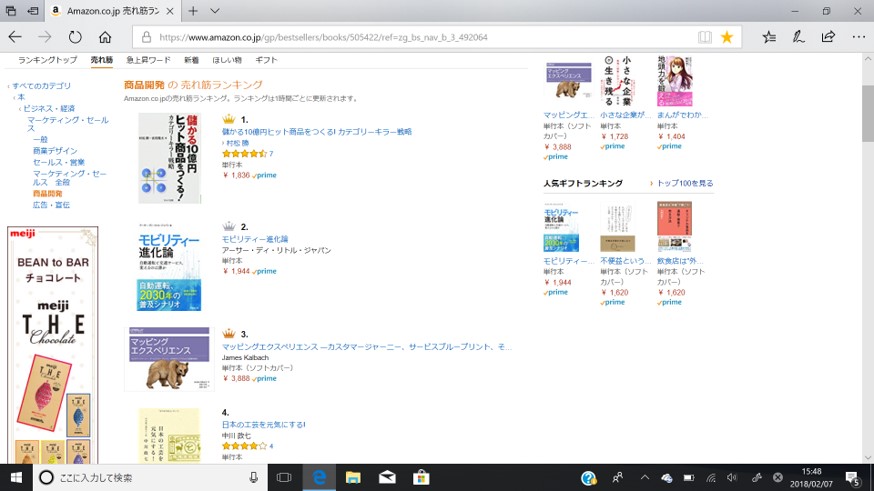
Task: Click the Cortana microphone icon
Action: [x=254, y=478]
